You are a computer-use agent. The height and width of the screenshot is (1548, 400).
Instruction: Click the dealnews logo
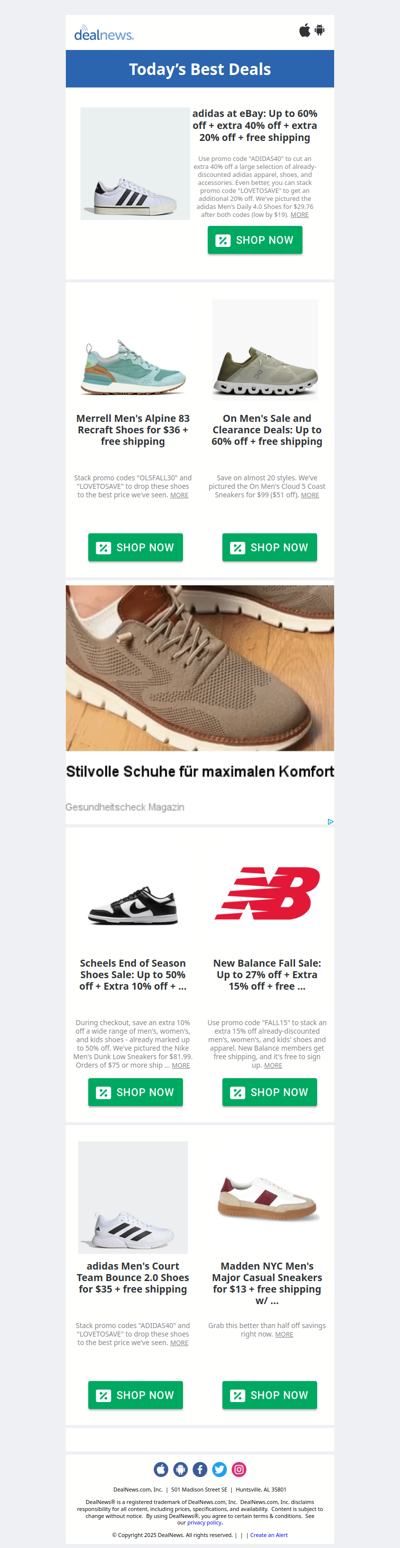[104, 33]
